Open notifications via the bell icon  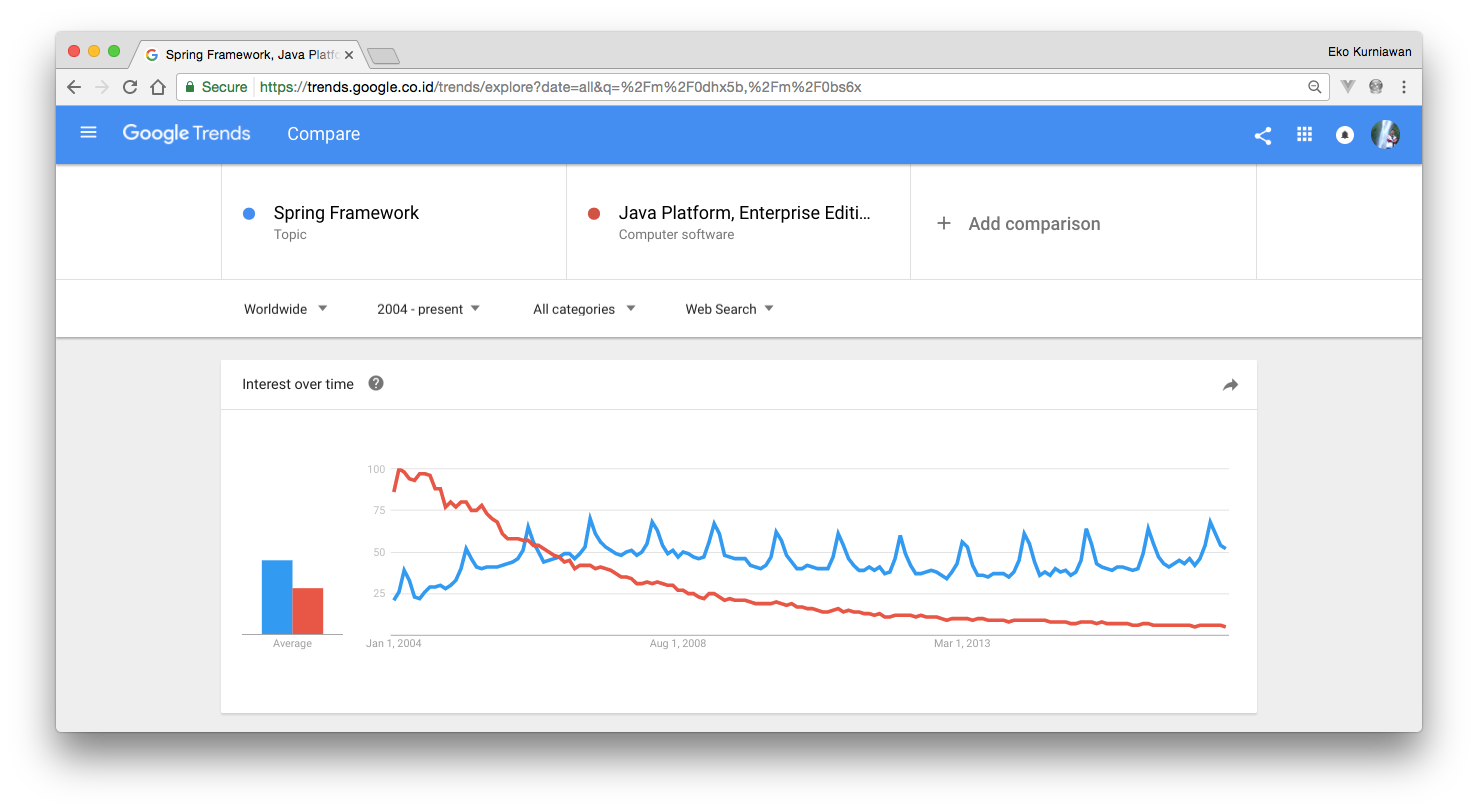pos(1344,134)
